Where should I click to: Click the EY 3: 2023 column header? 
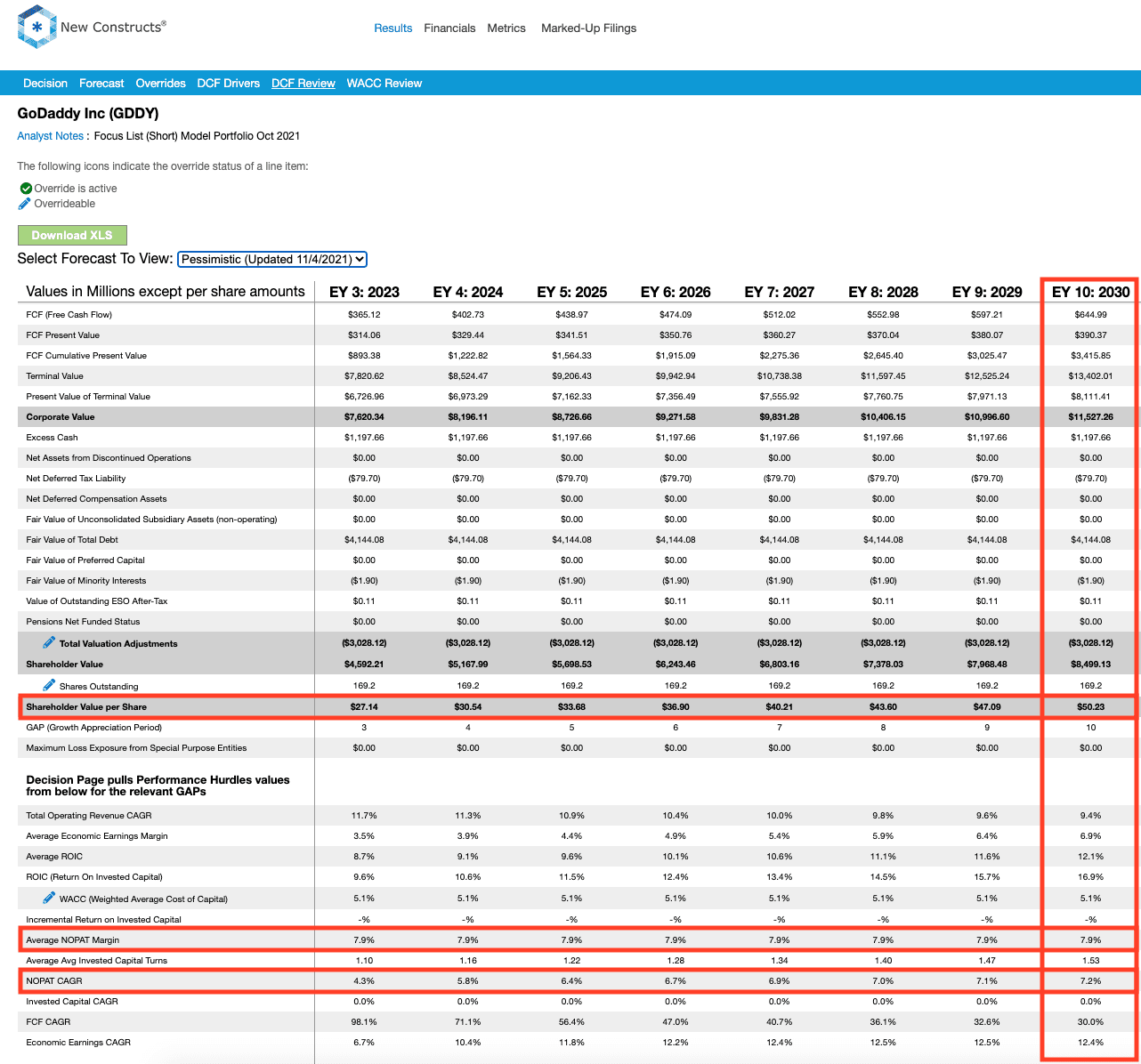click(x=364, y=292)
